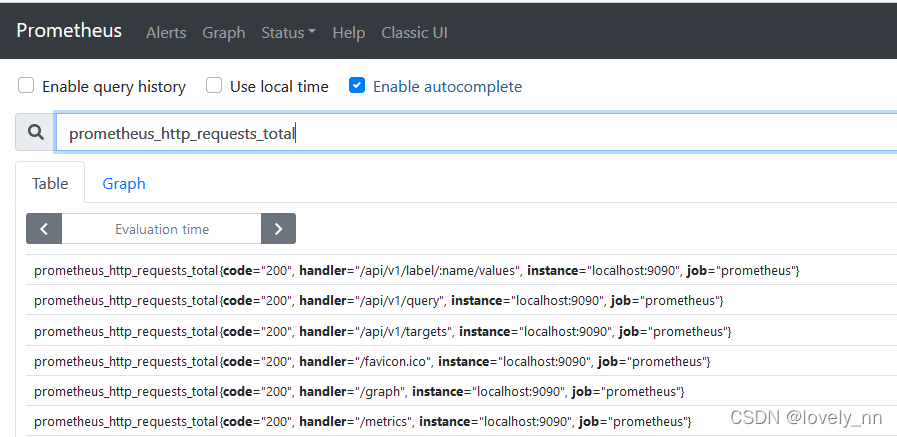897x437 pixels.
Task: Click the Enable query history label
Action: click(x=114, y=86)
